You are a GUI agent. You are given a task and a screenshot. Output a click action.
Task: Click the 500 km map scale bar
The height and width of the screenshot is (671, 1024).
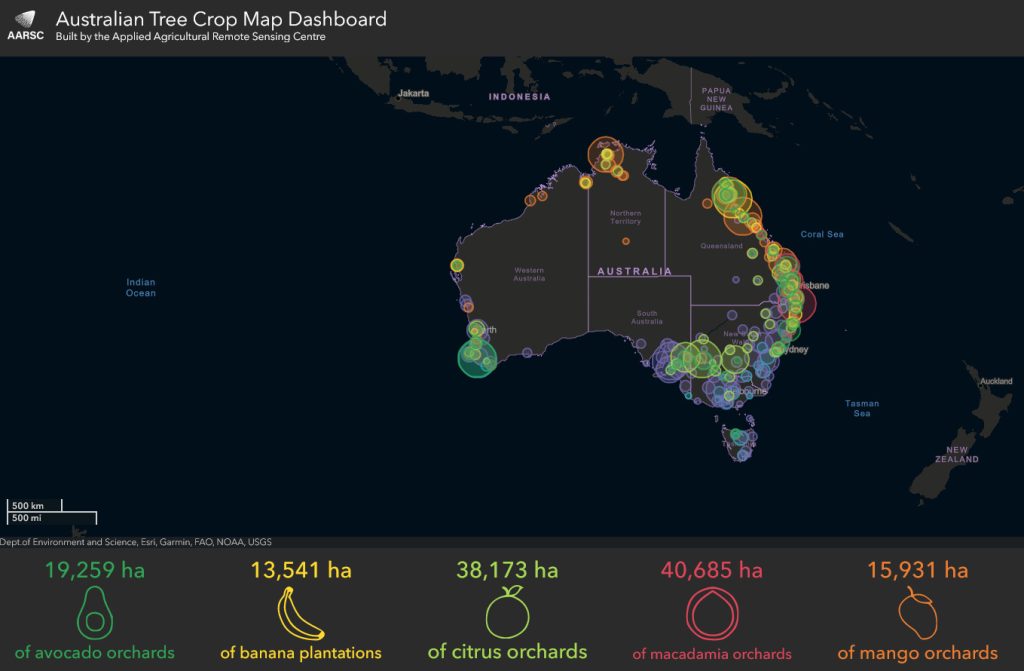pyautogui.click(x=36, y=505)
